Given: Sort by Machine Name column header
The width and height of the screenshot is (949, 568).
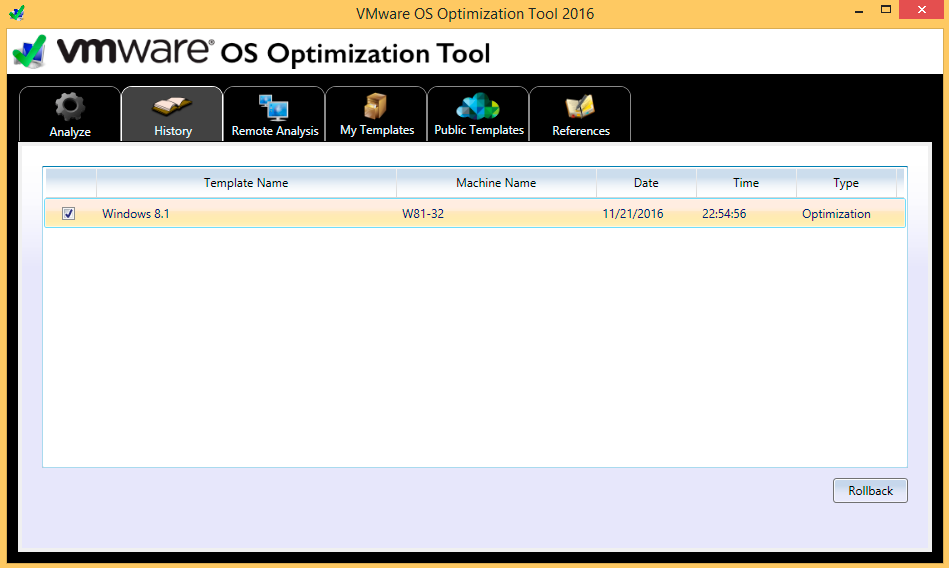Looking at the screenshot, I should (x=496, y=183).
